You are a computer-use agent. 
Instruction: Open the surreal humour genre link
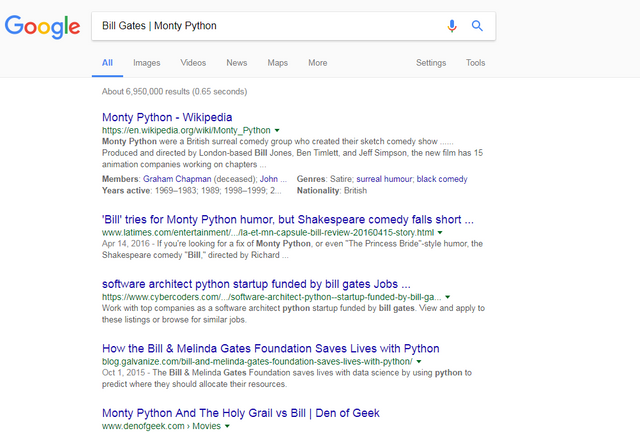coord(384,179)
